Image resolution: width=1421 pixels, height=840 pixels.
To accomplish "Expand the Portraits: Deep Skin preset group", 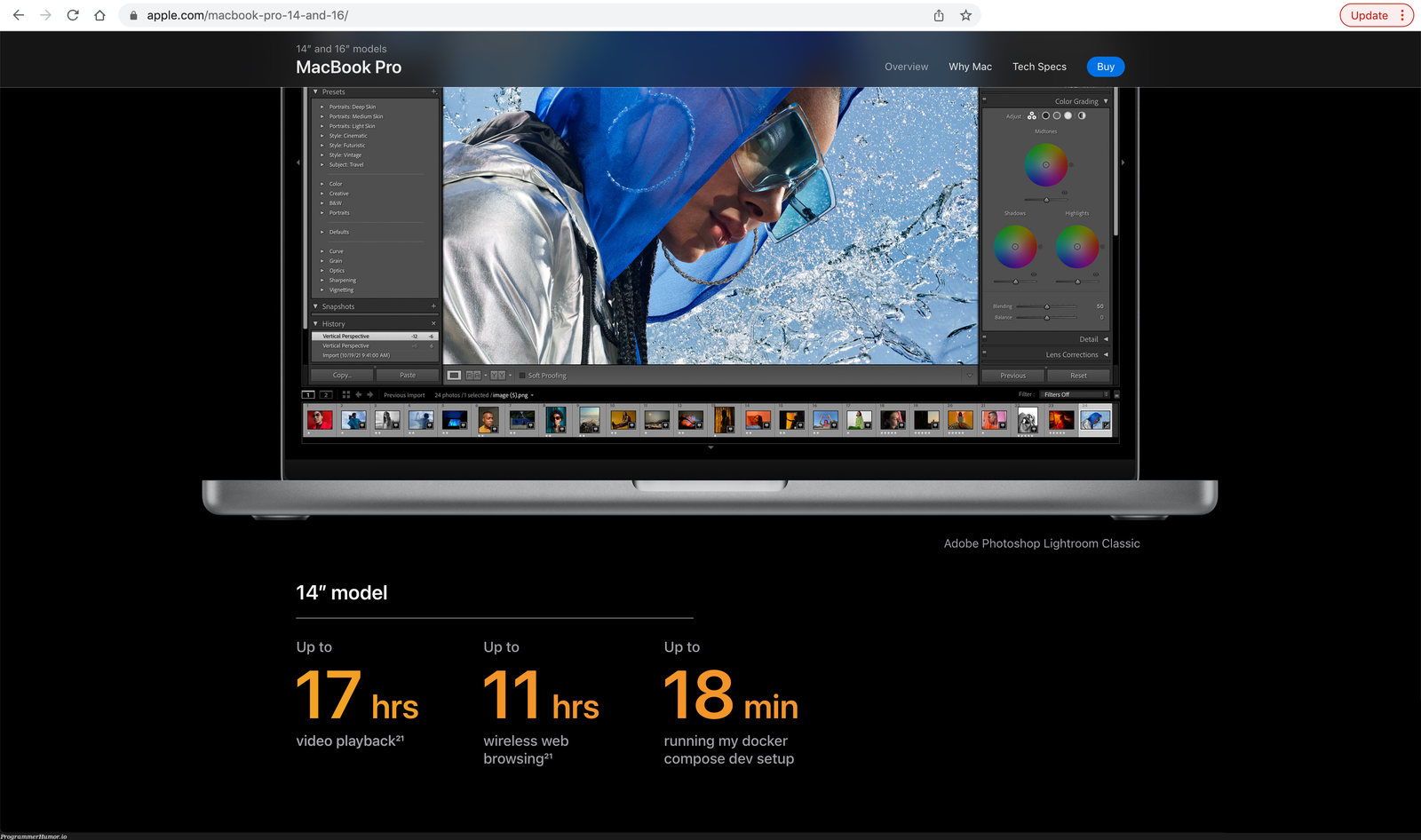I will 322,107.
